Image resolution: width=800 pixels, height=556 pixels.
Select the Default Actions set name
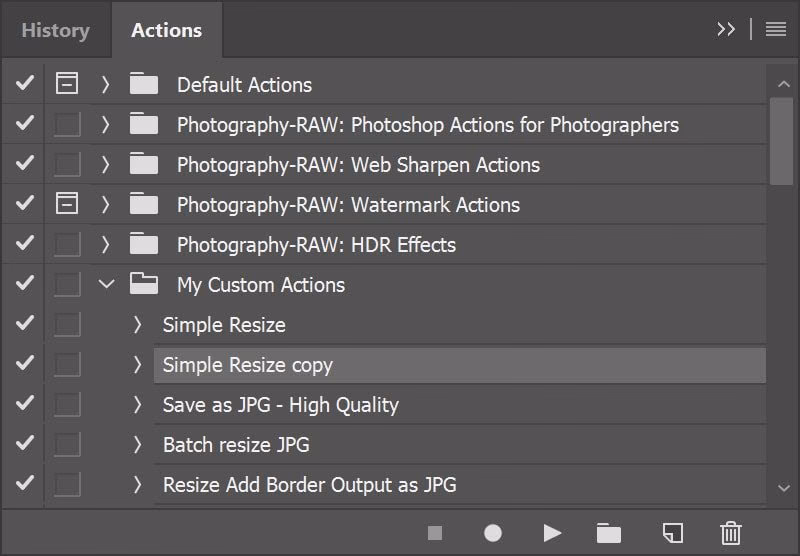point(244,85)
